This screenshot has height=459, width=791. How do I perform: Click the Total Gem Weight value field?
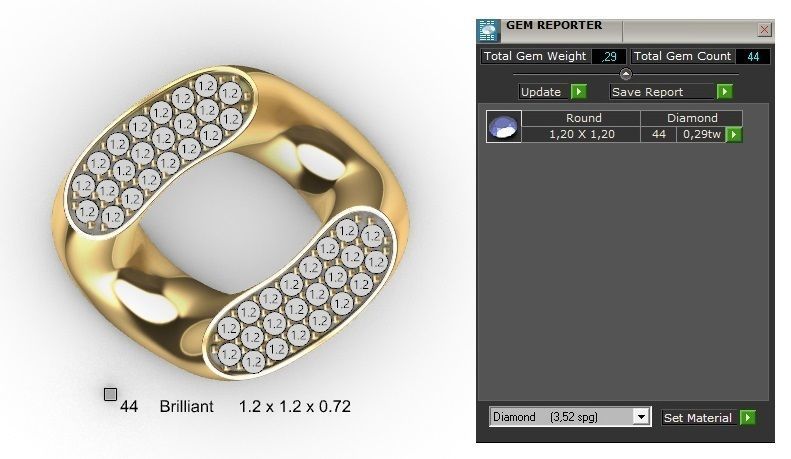(609, 56)
